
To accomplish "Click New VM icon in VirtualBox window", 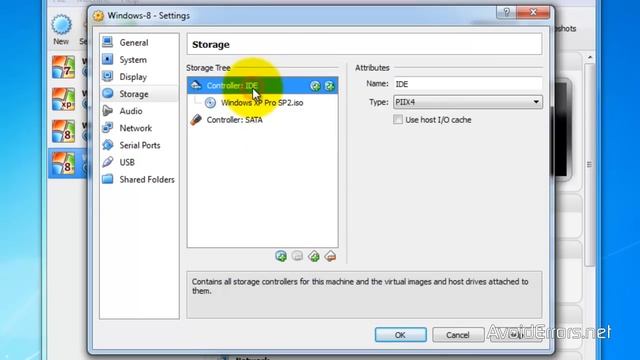I will (61, 29).
